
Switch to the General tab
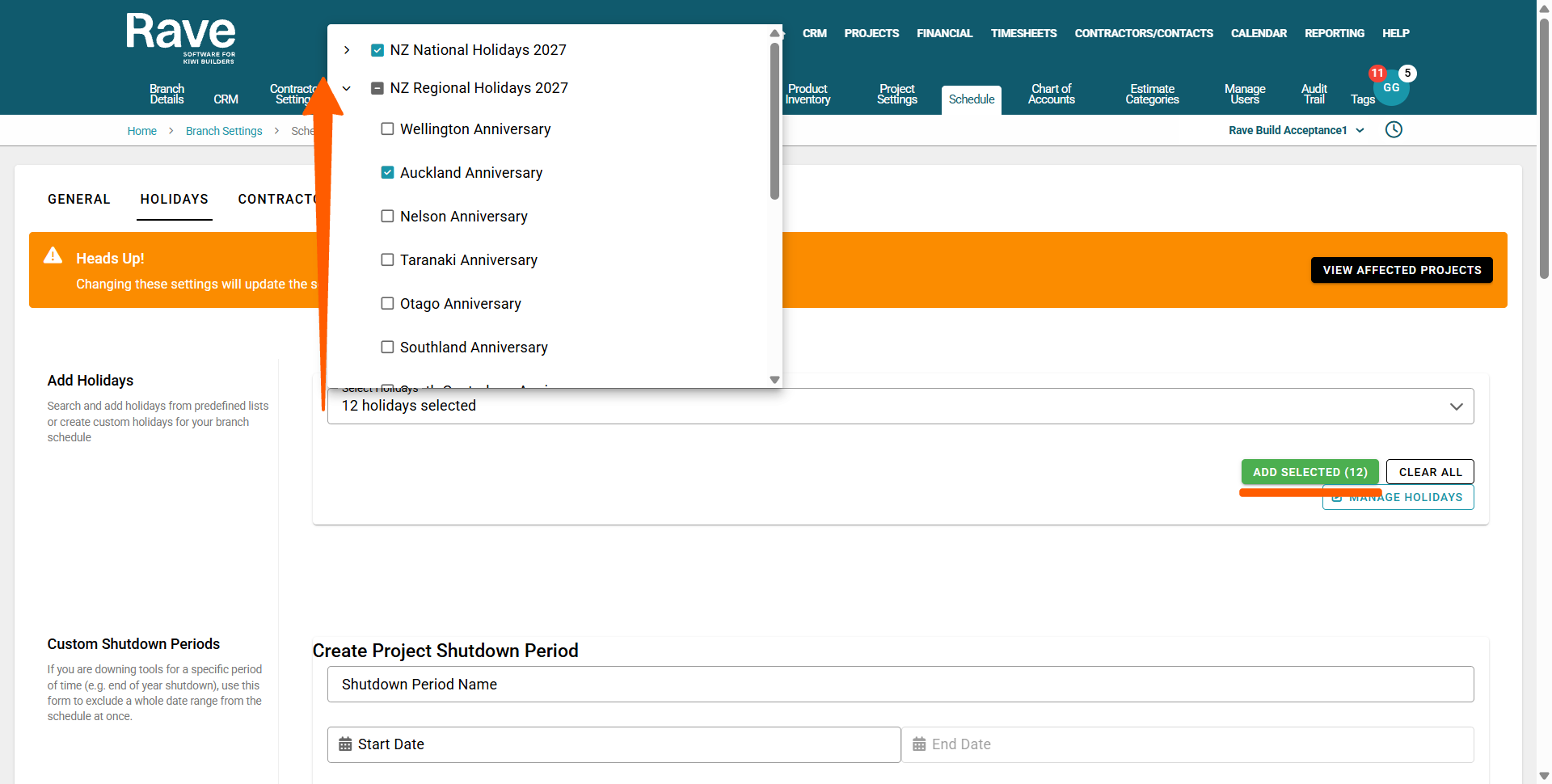tap(78, 199)
